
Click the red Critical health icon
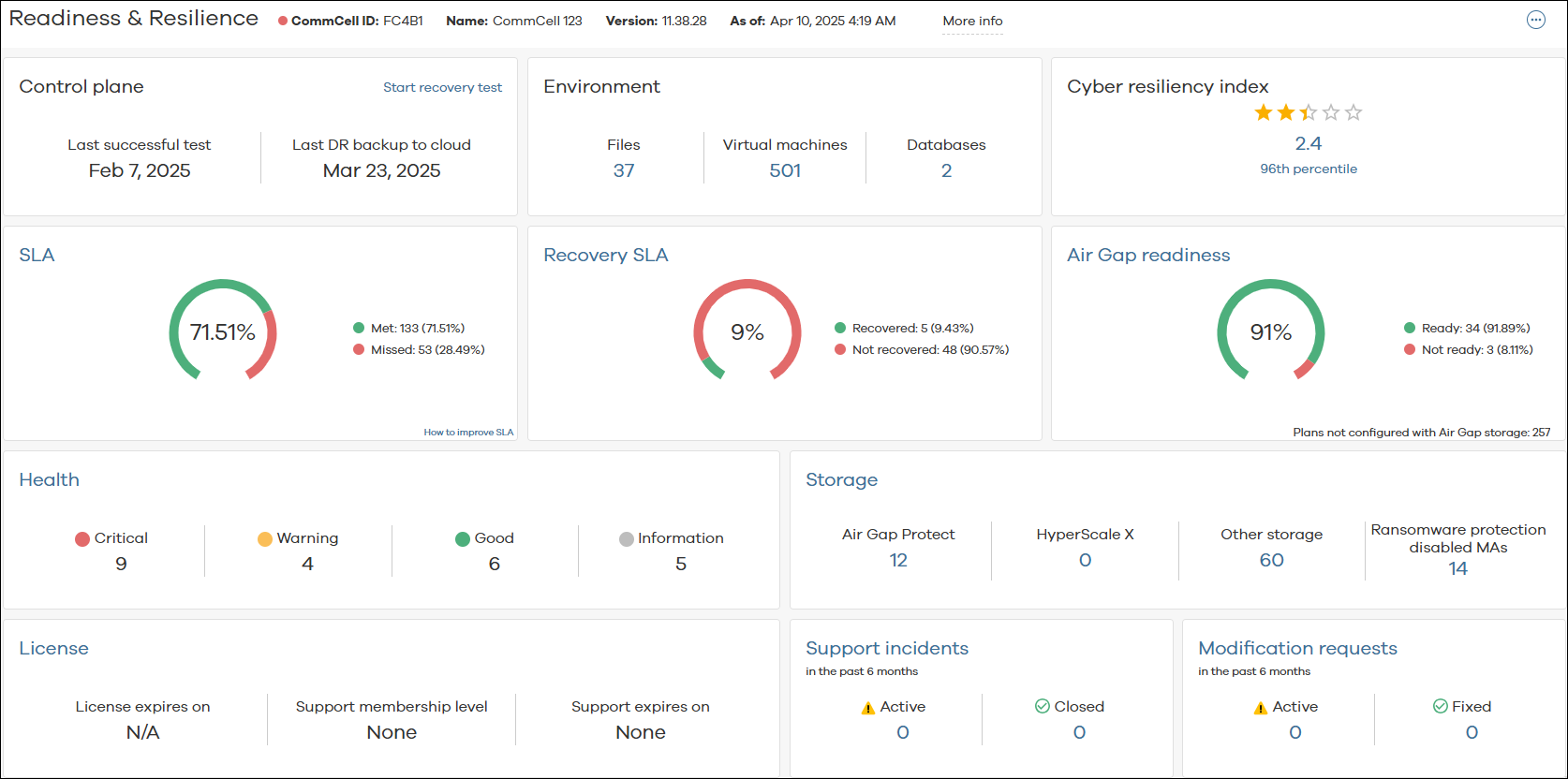coord(82,538)
